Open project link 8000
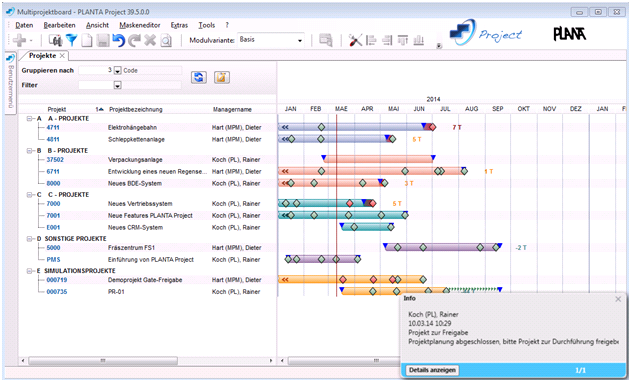Screen dimensions: 629x380 [53, 184]
